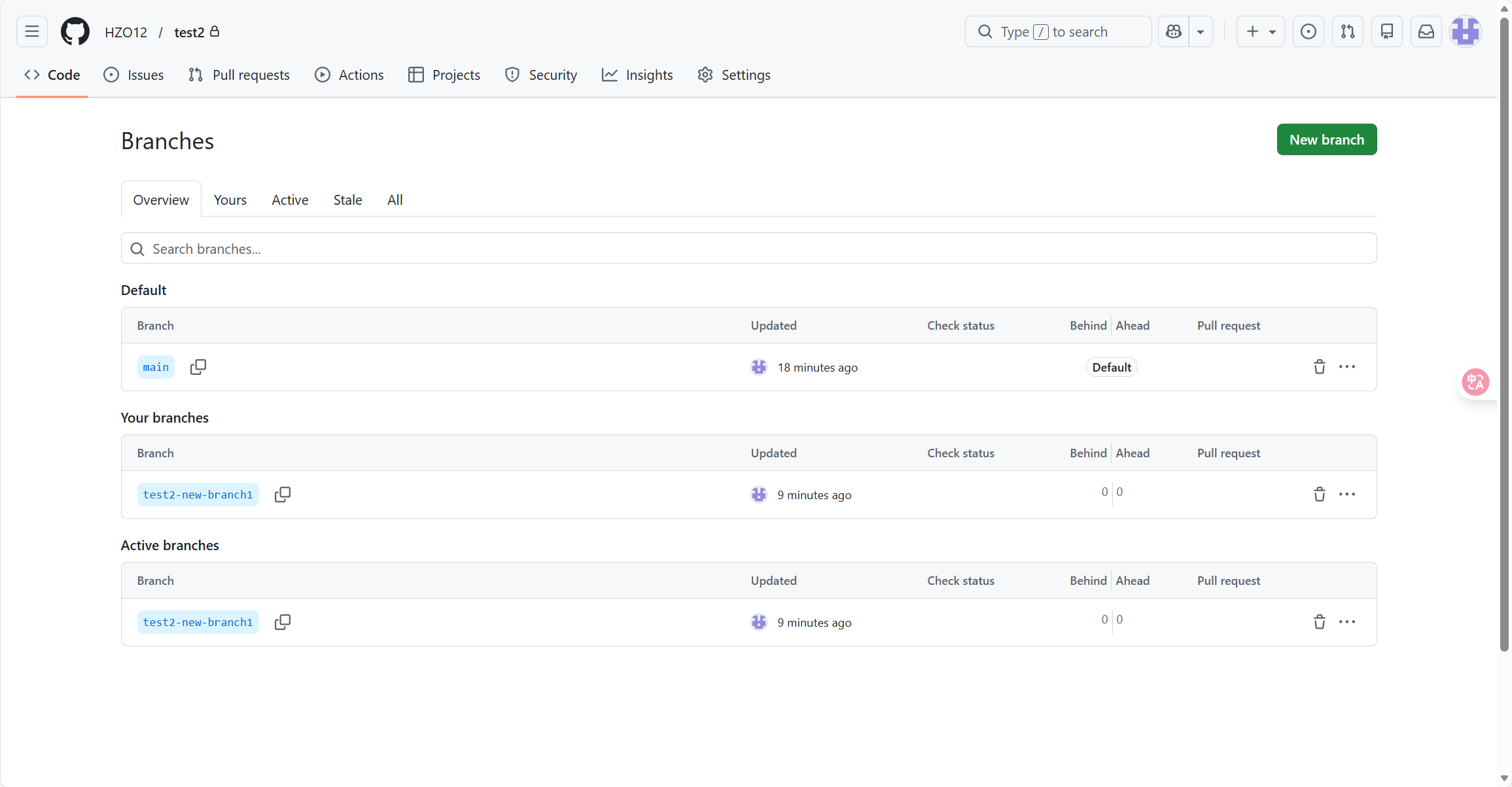The image size is (1512, 787).
Task: Open the create new plus dropdown
Action: point(1260,31)
